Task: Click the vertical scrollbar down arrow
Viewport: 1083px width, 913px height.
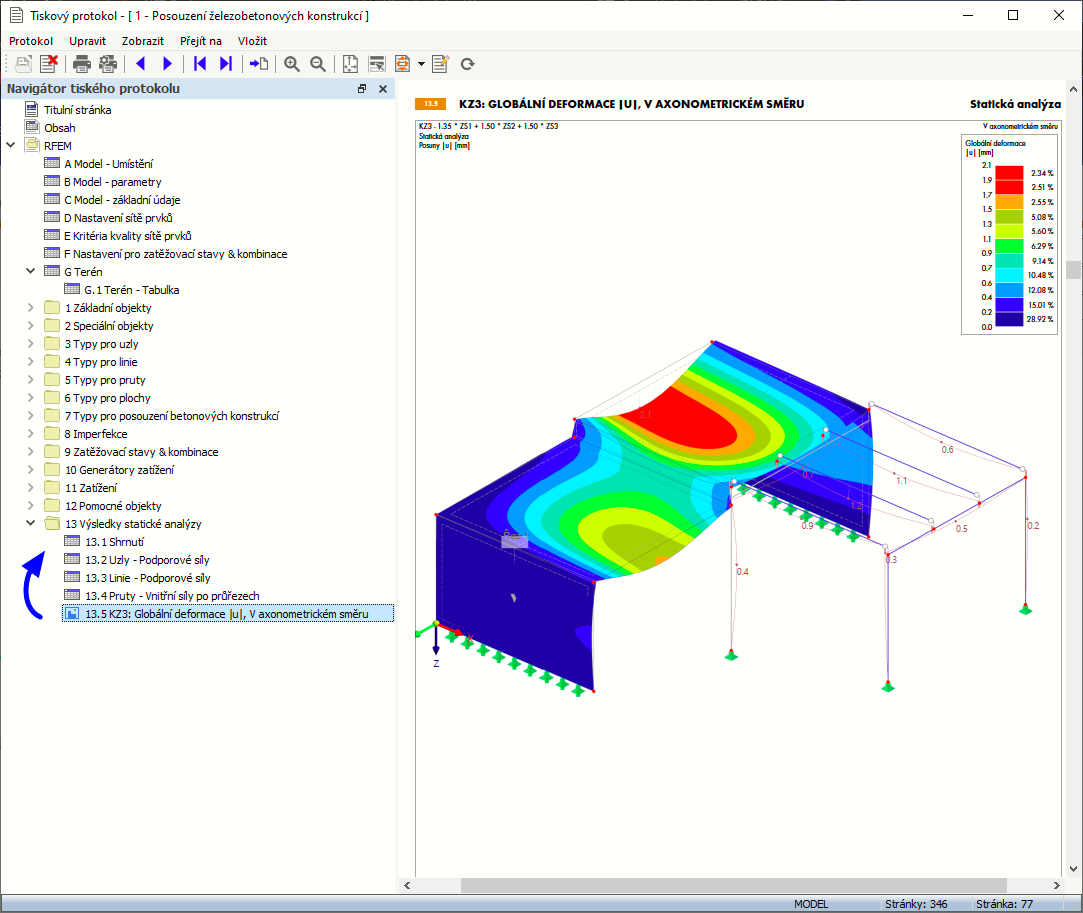Action: tap(1073, 869)
